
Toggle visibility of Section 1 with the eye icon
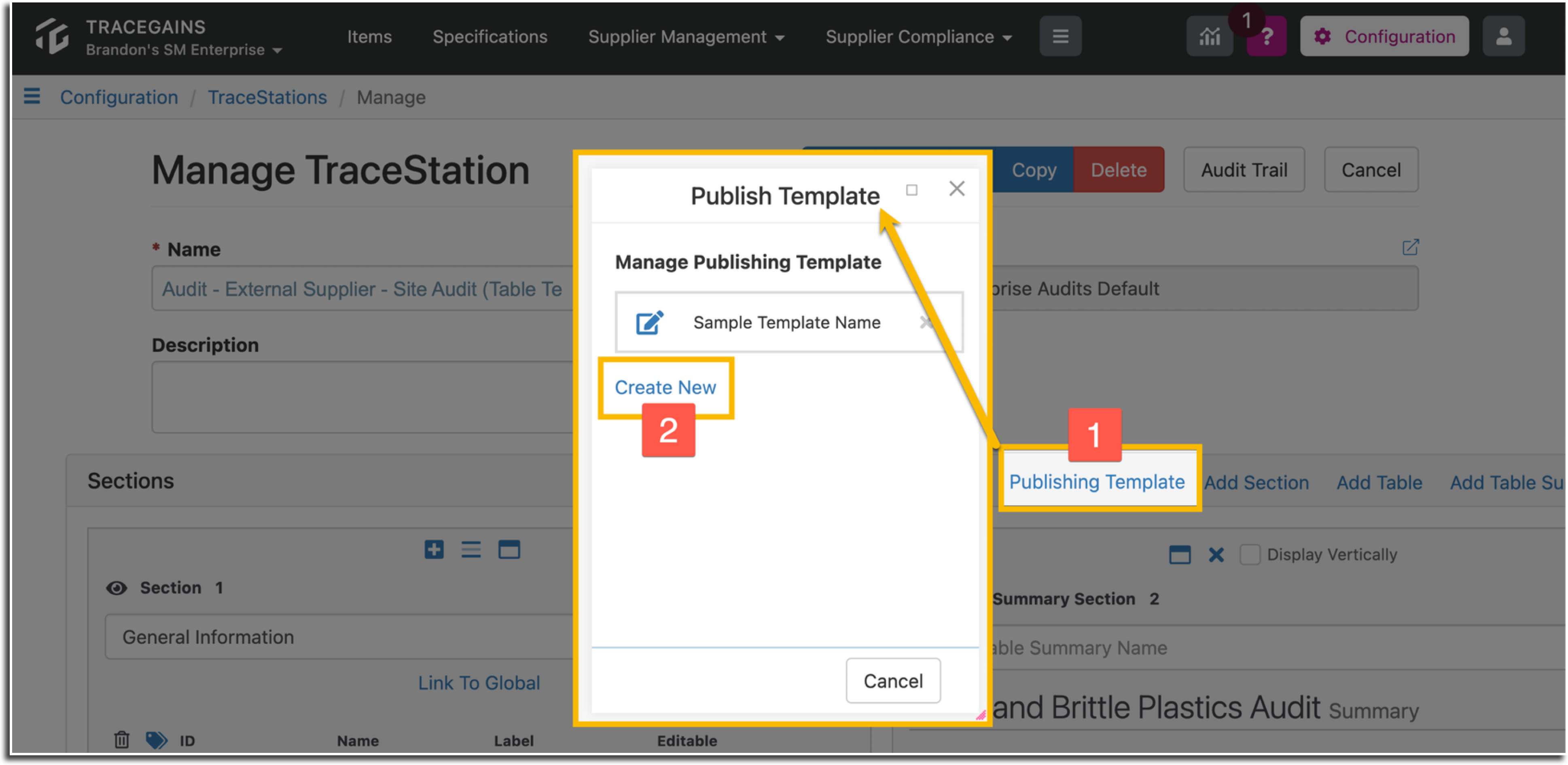point(116,587)
